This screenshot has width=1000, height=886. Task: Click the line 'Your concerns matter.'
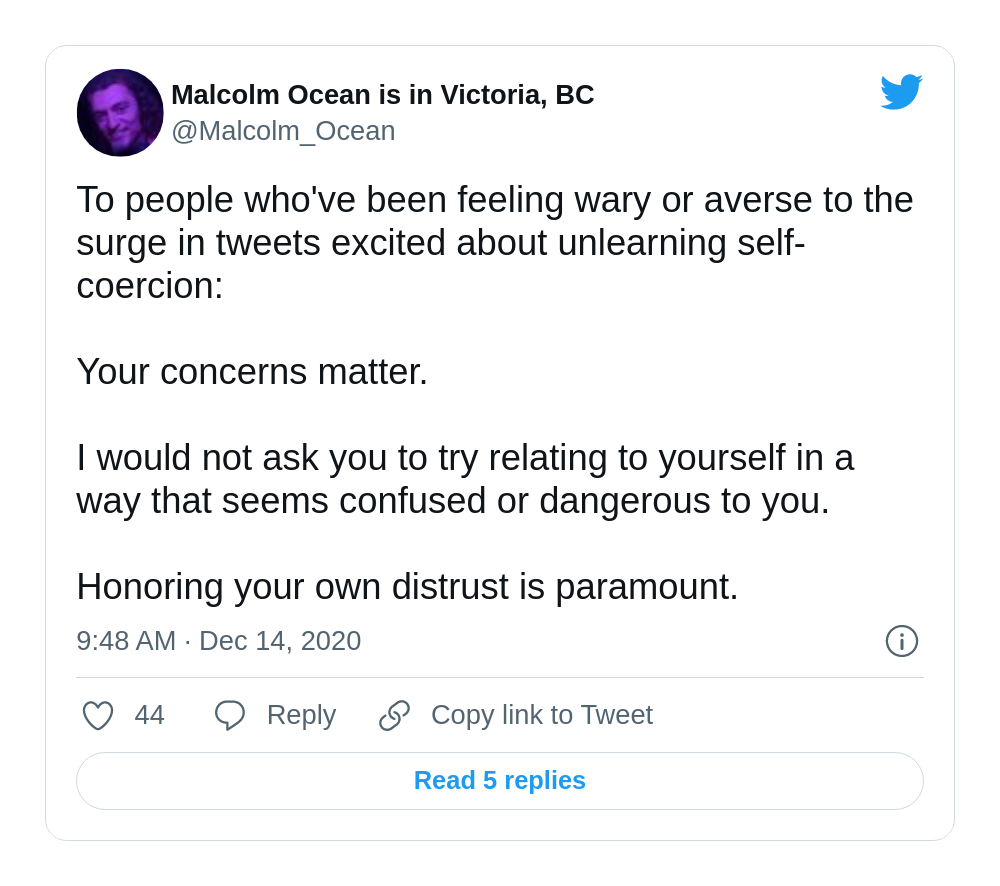pyautogui.click(x=252, y=372)
